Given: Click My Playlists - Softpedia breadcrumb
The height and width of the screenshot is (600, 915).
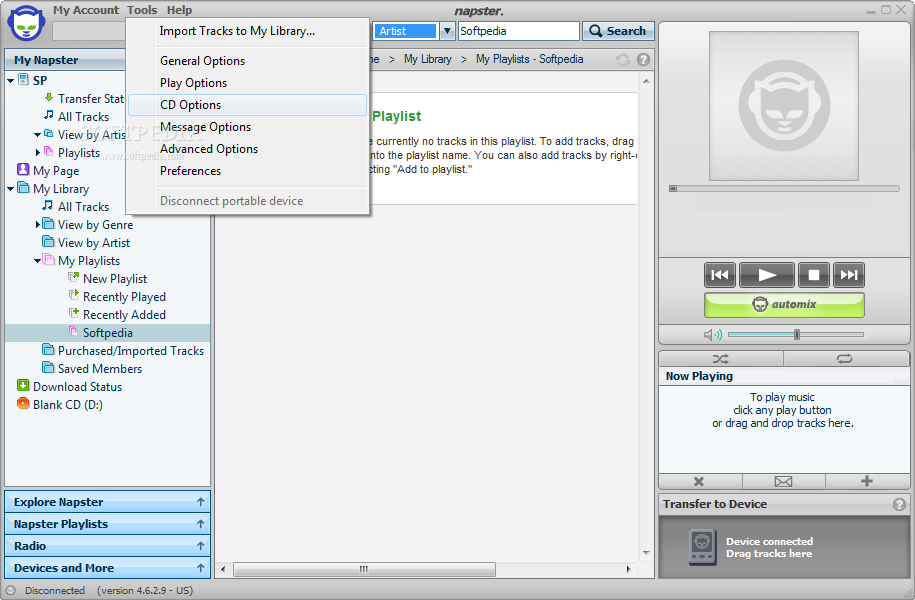Looking at the screenshot, I should click(x=529, y=59).
